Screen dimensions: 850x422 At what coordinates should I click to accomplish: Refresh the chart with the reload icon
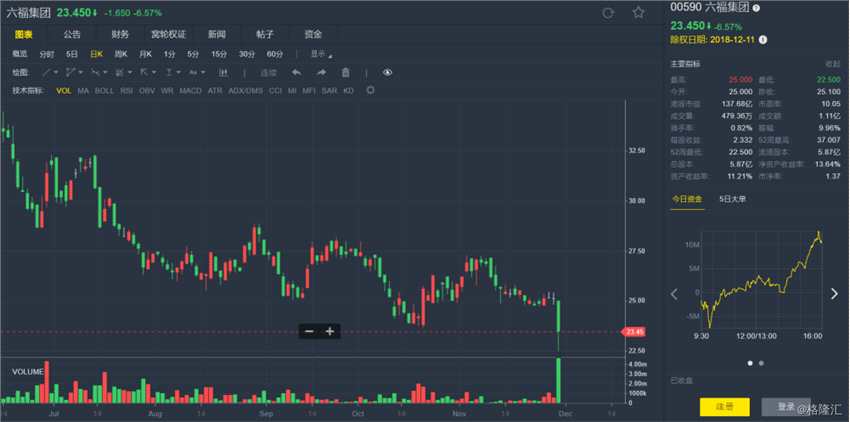point(608,13)
